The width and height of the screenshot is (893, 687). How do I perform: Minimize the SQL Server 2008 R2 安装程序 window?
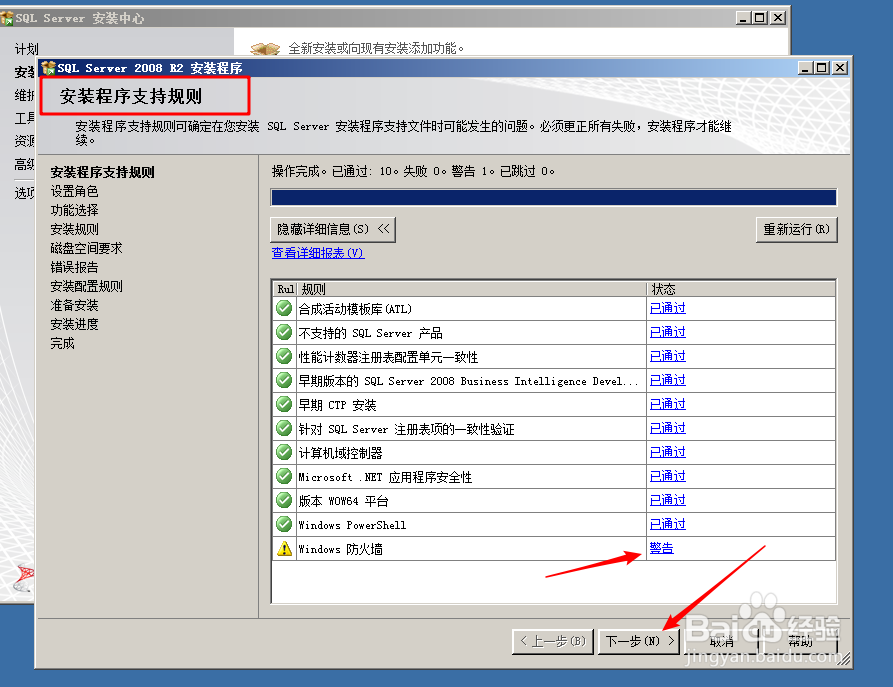tap(805, 68)
